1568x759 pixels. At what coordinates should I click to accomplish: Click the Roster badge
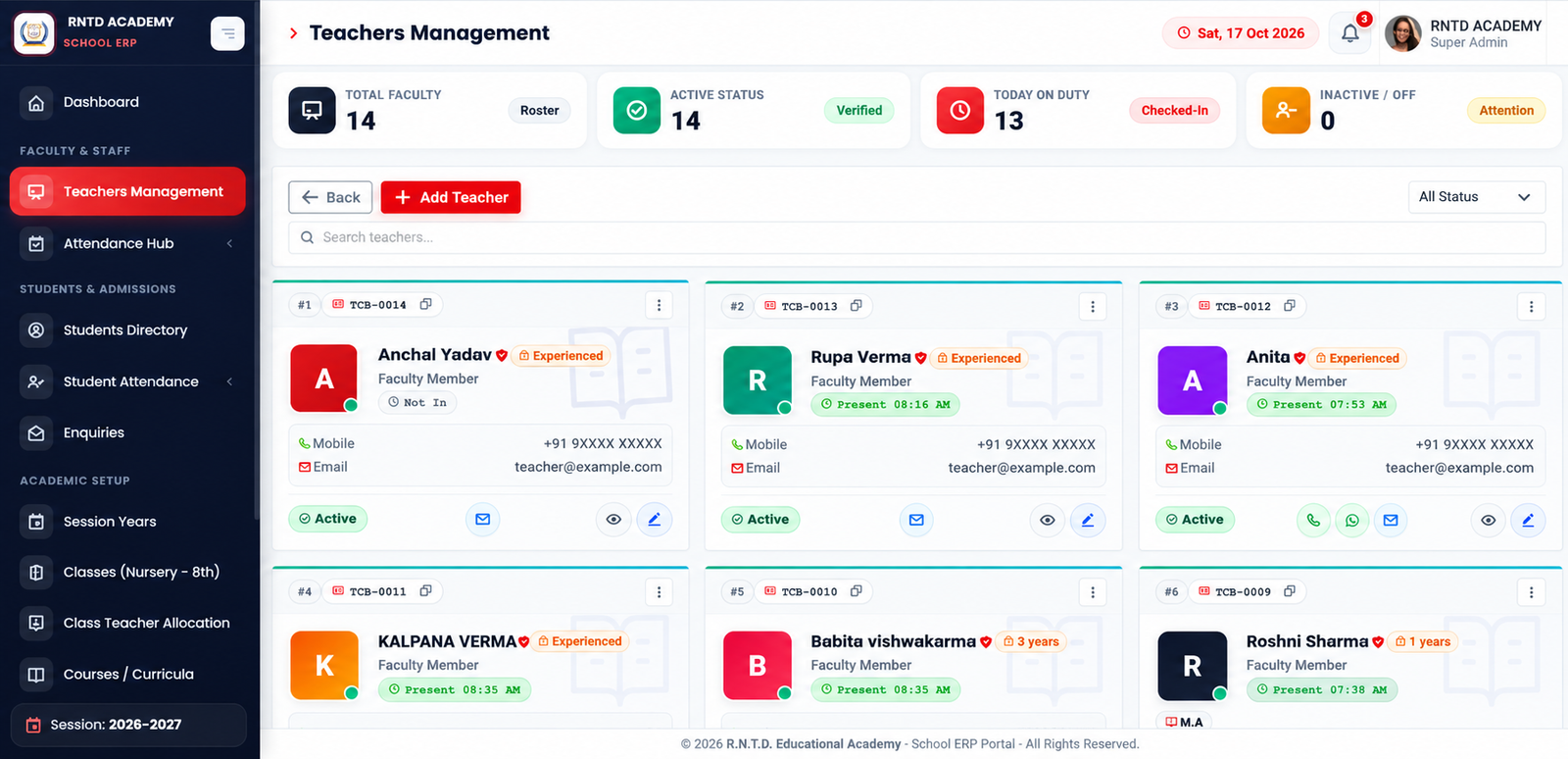(539, 111)
